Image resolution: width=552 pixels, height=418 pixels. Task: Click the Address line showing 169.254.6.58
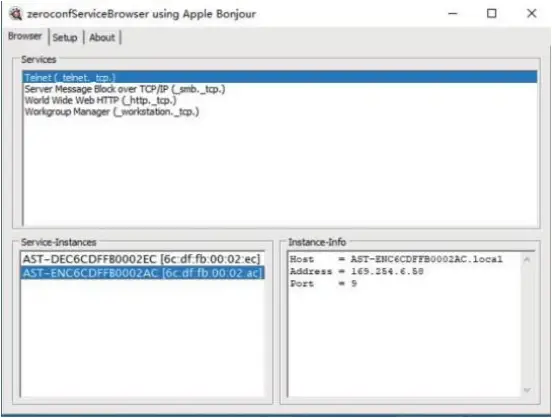click(x=357, y=272)
